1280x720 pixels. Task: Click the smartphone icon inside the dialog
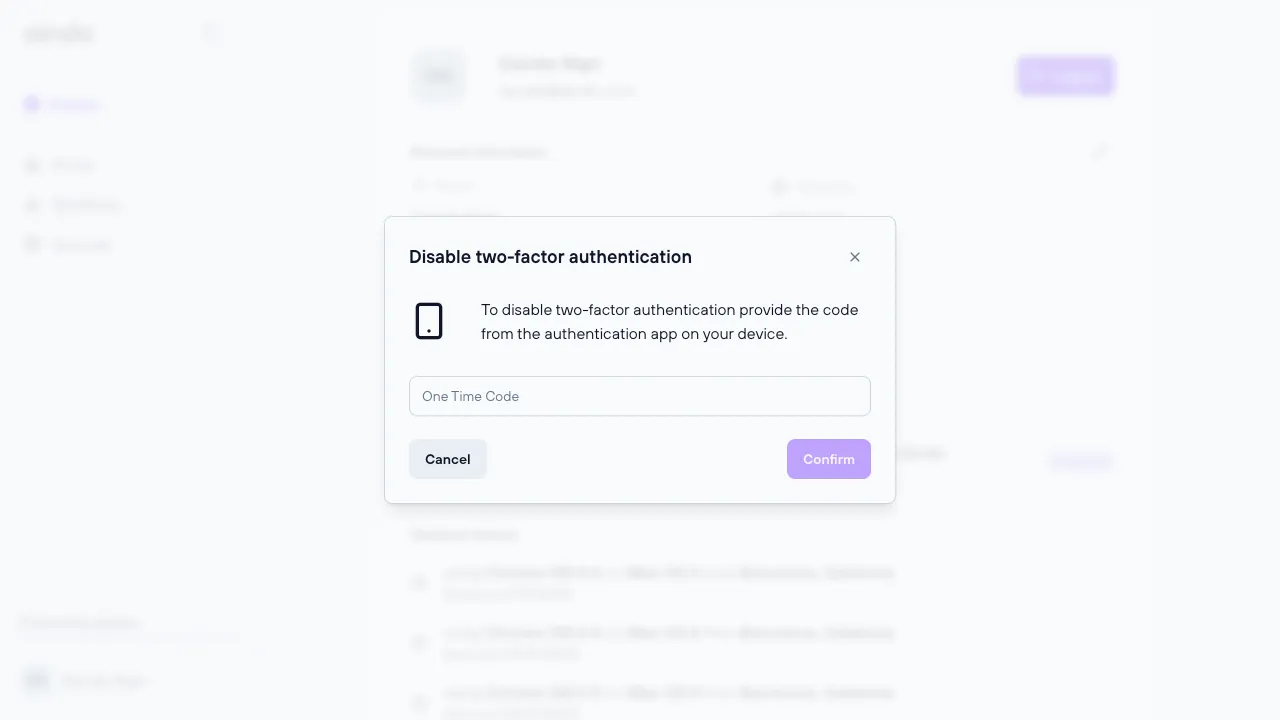(429, 321)
